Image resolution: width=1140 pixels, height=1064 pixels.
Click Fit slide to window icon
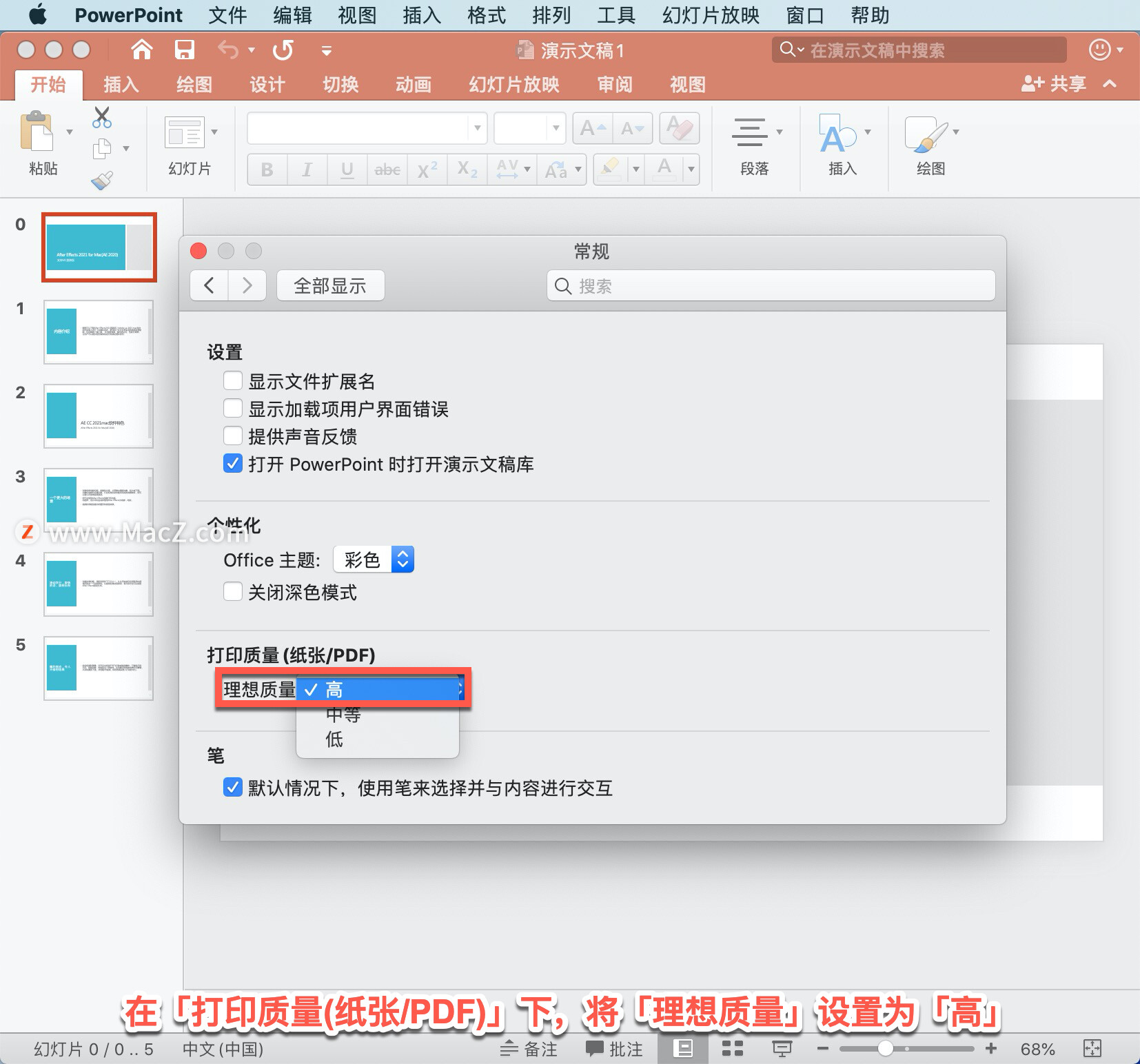pyautogui.click(x=1092, y=1049)
